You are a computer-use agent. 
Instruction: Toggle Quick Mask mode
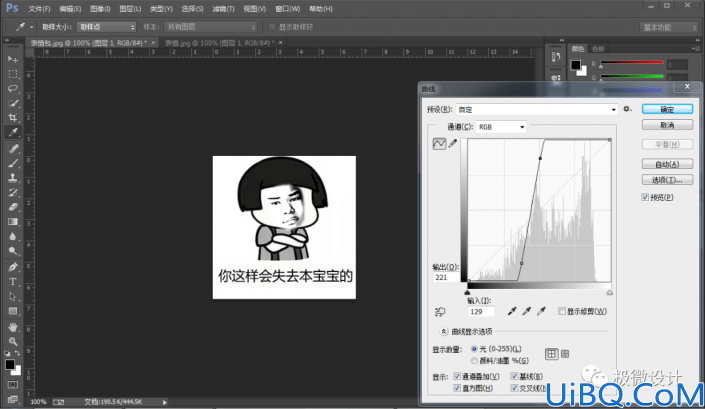[x=13, y=385]
